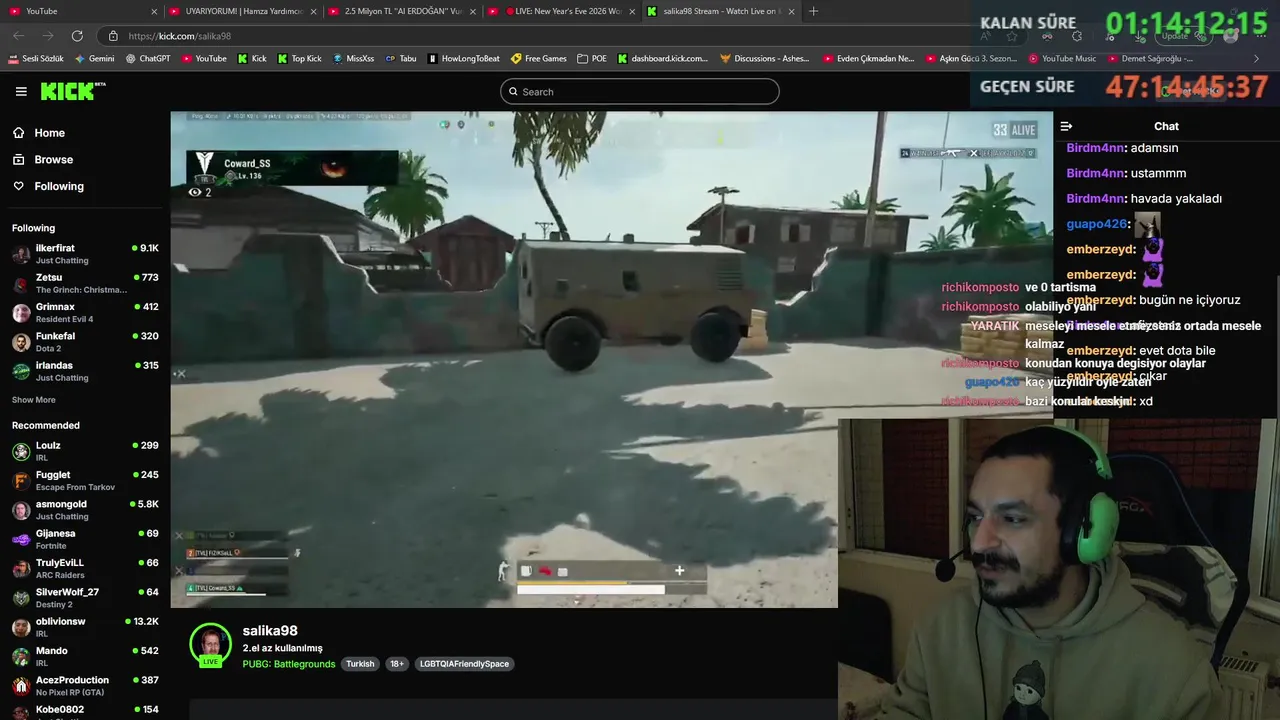
Task: Close the salika98 Stream tab
Action: [x=791, y=11]
